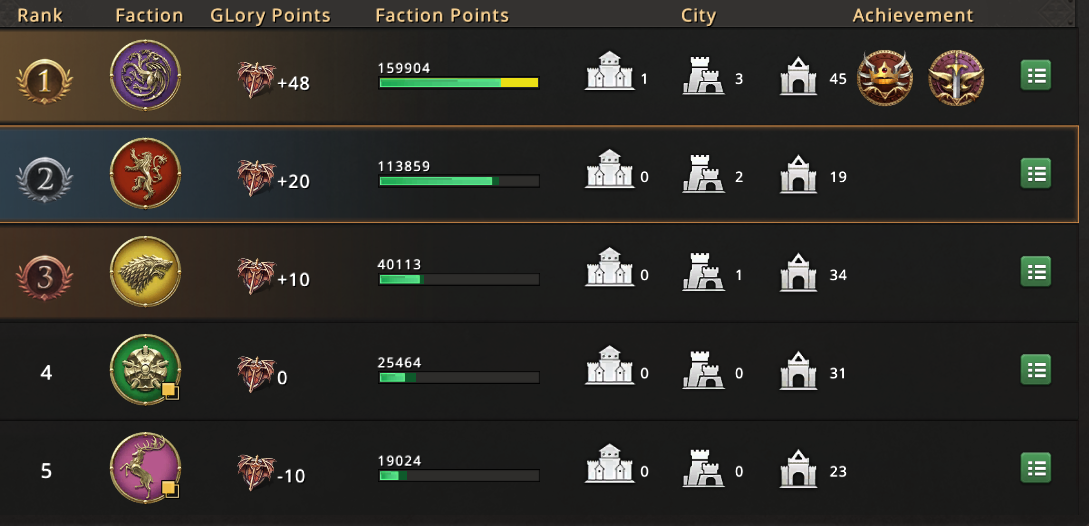Click the crowned helmet achievement badge
The image size is (1089, 526).
(885, 78)
